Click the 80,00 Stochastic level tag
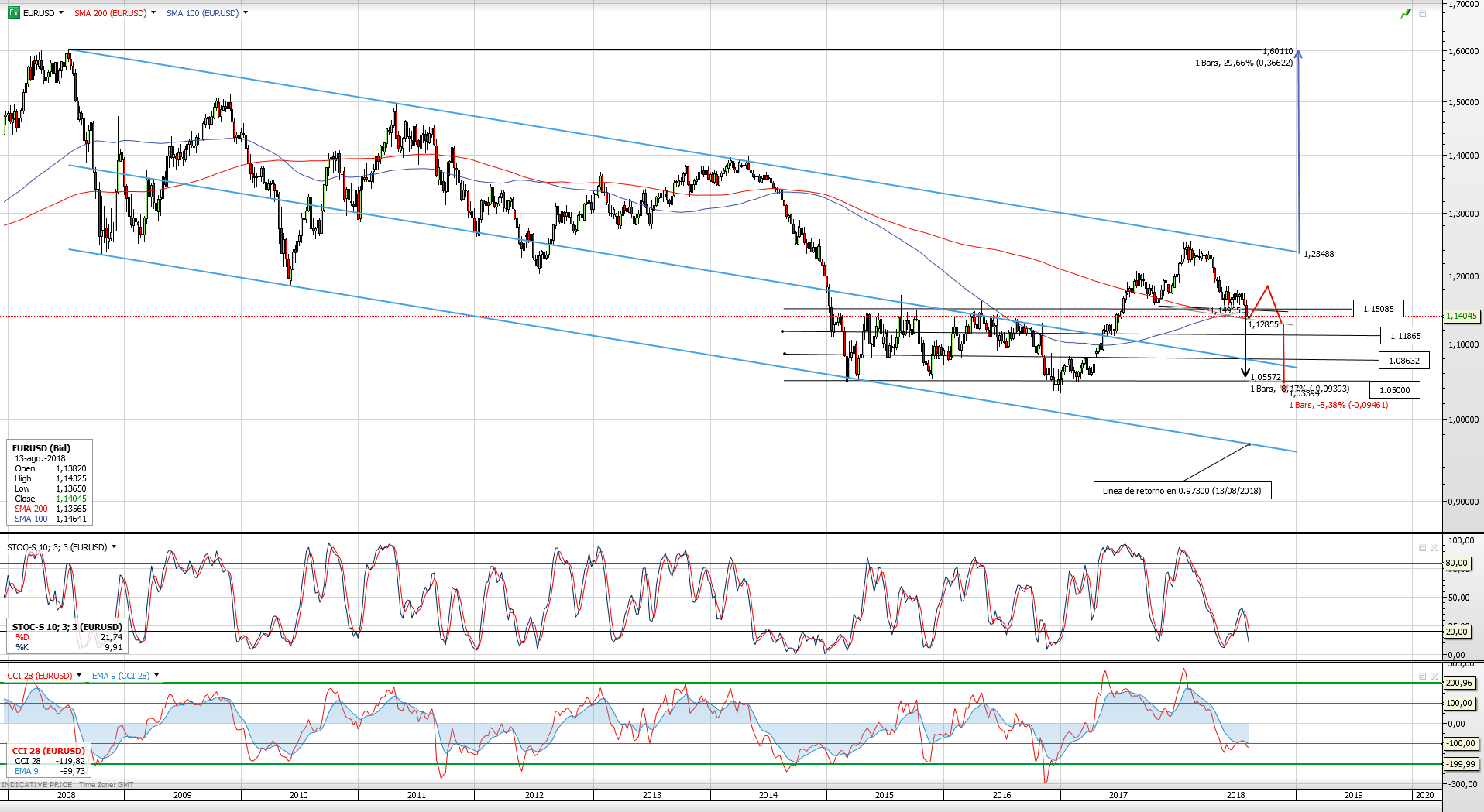Viewport: 1484px width, 812px height. 1456,564
